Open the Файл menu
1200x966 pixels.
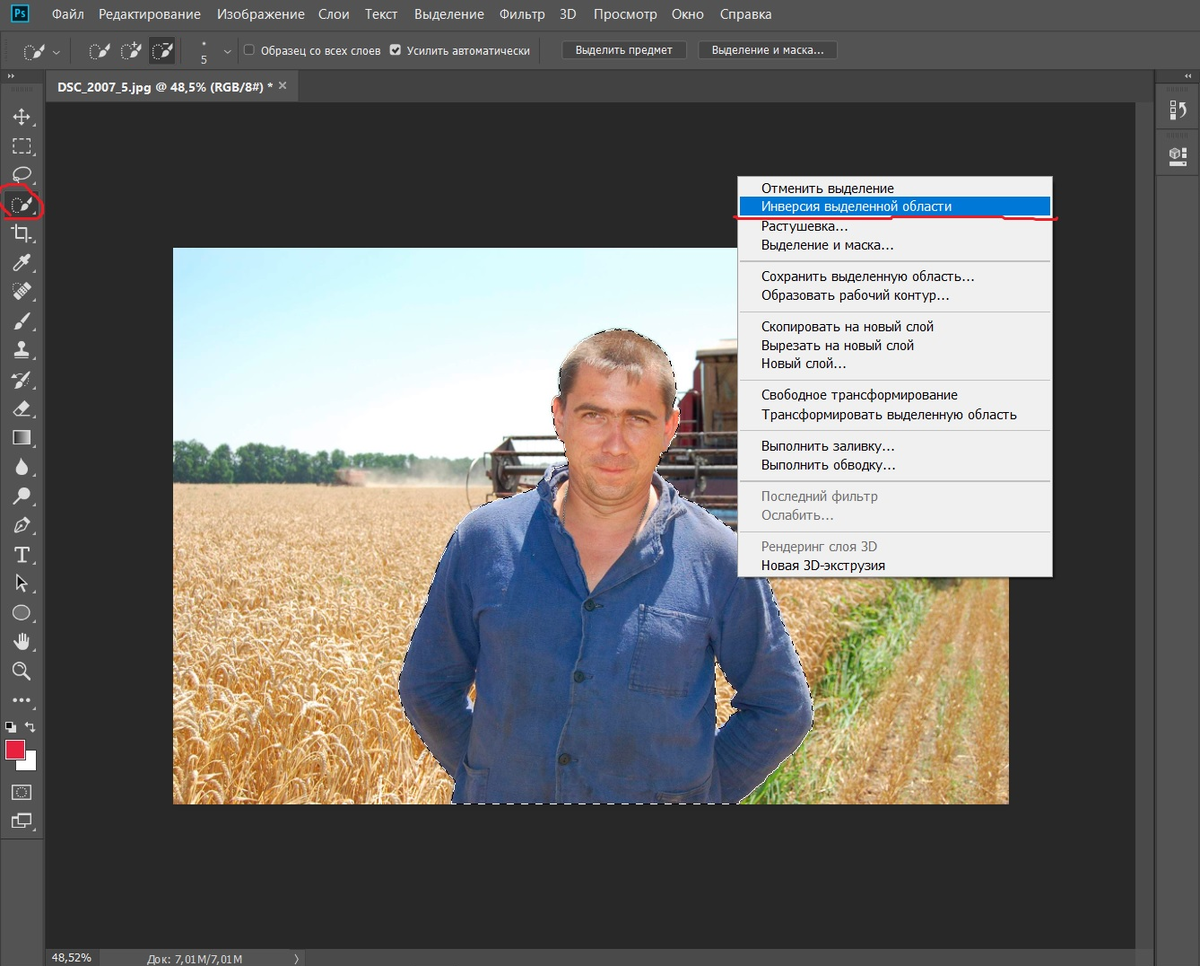(68, 14)
